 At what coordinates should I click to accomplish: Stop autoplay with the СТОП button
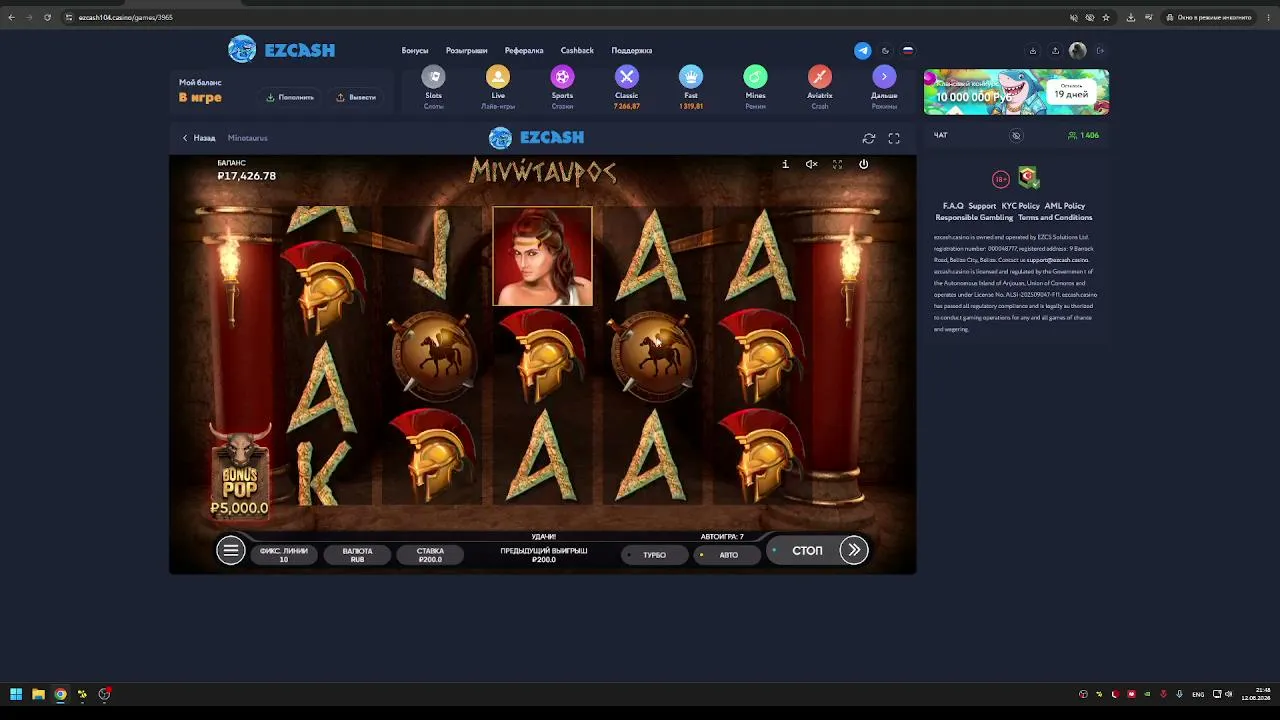pos(807,551)
